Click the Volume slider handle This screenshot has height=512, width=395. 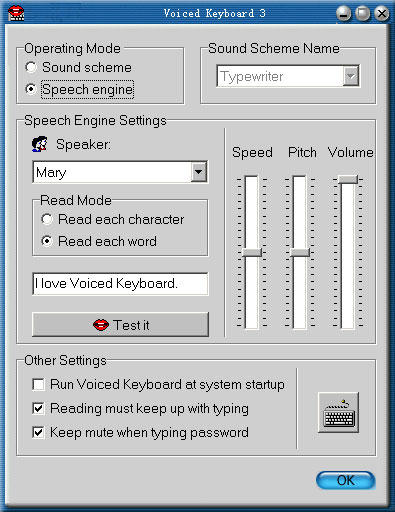(x=348, y=179)
